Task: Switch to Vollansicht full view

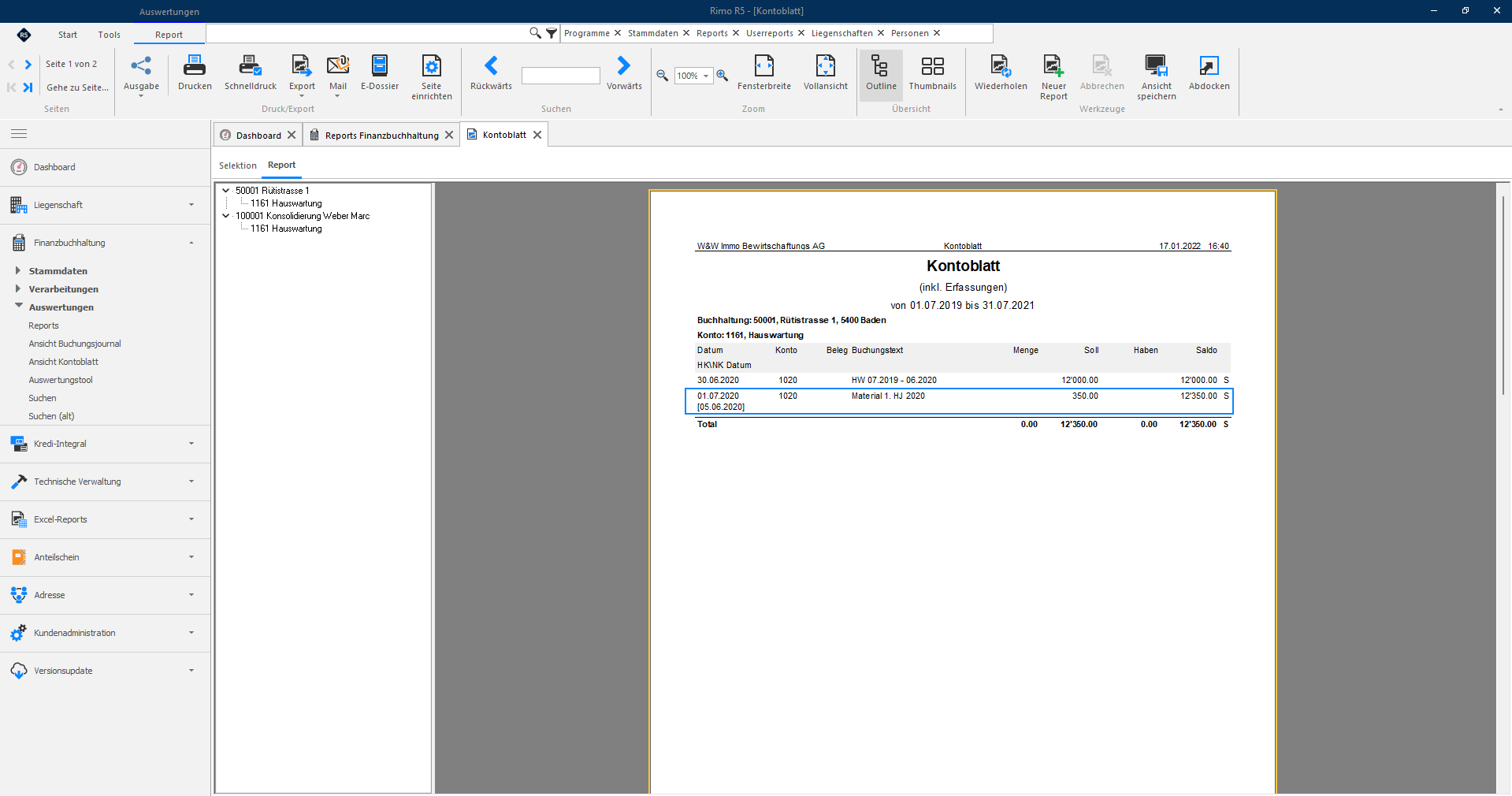Action: point(826,73)
